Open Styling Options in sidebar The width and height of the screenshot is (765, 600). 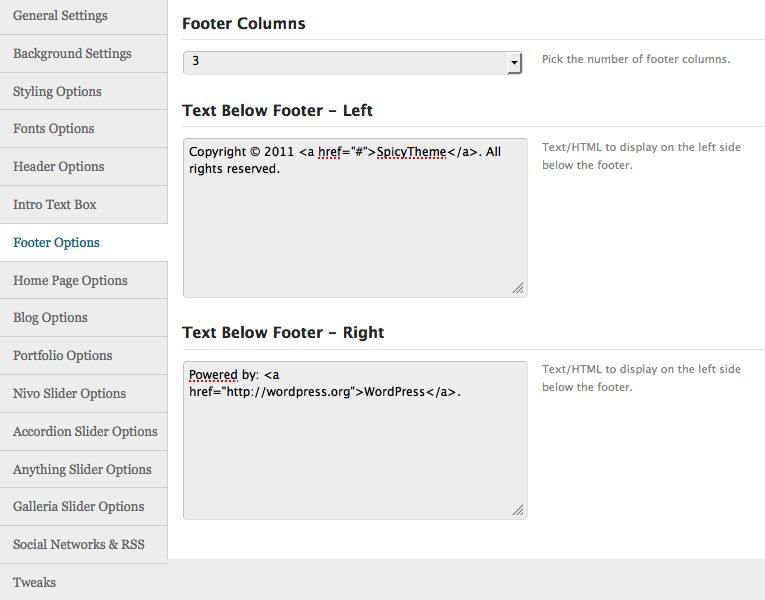coord(57,92)
